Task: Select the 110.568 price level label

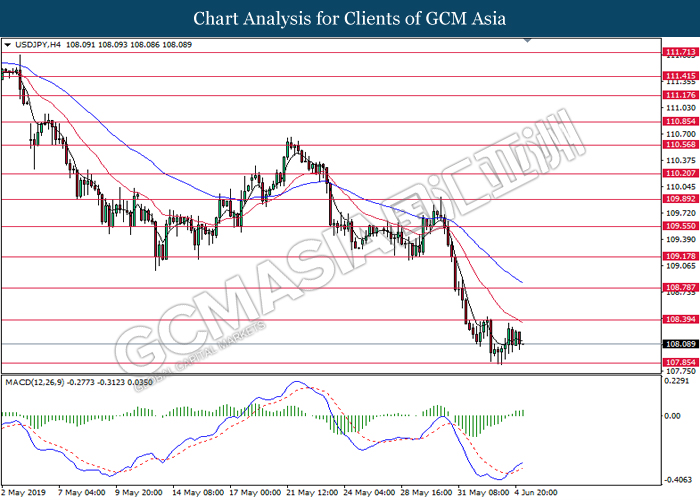Action: tap(680, 145)
